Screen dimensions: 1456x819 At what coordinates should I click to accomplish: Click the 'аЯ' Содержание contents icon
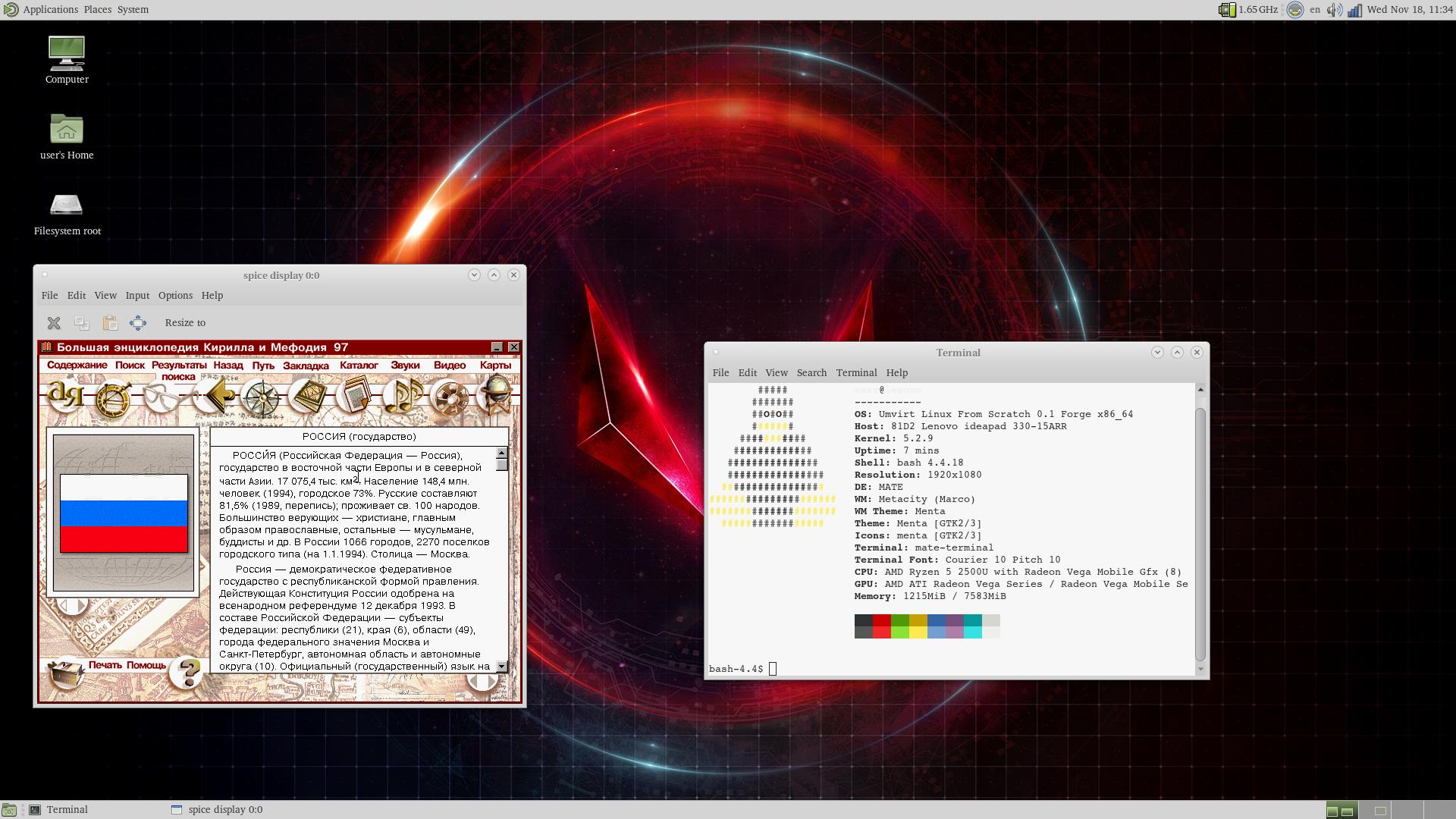[x=65, y=396]
